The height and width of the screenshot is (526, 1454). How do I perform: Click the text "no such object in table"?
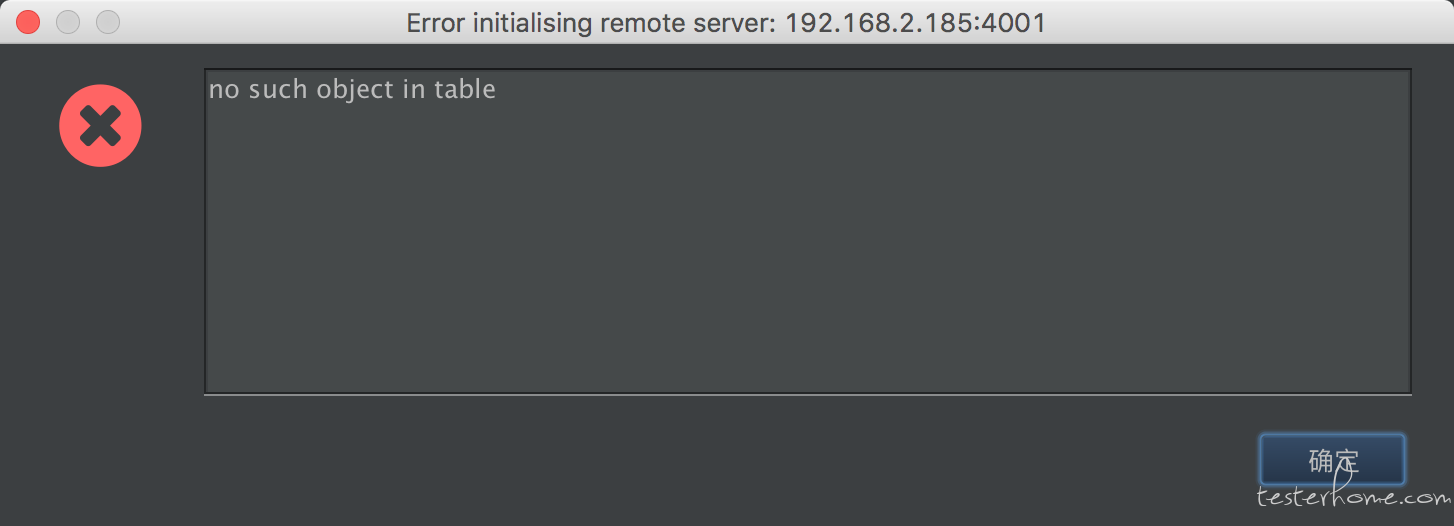pyautogui.click(x=352, y=90)
